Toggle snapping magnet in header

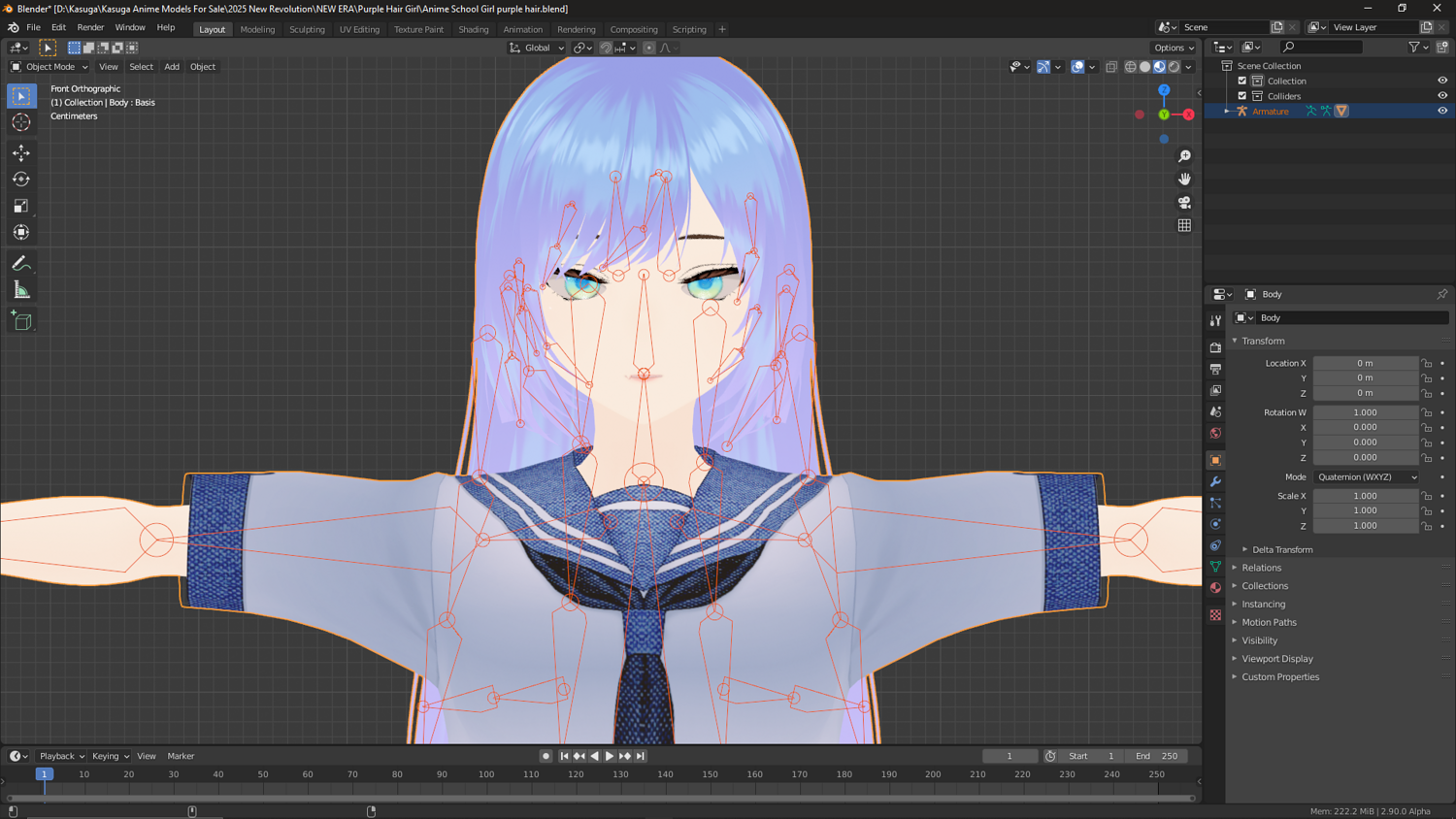point(606,48)
